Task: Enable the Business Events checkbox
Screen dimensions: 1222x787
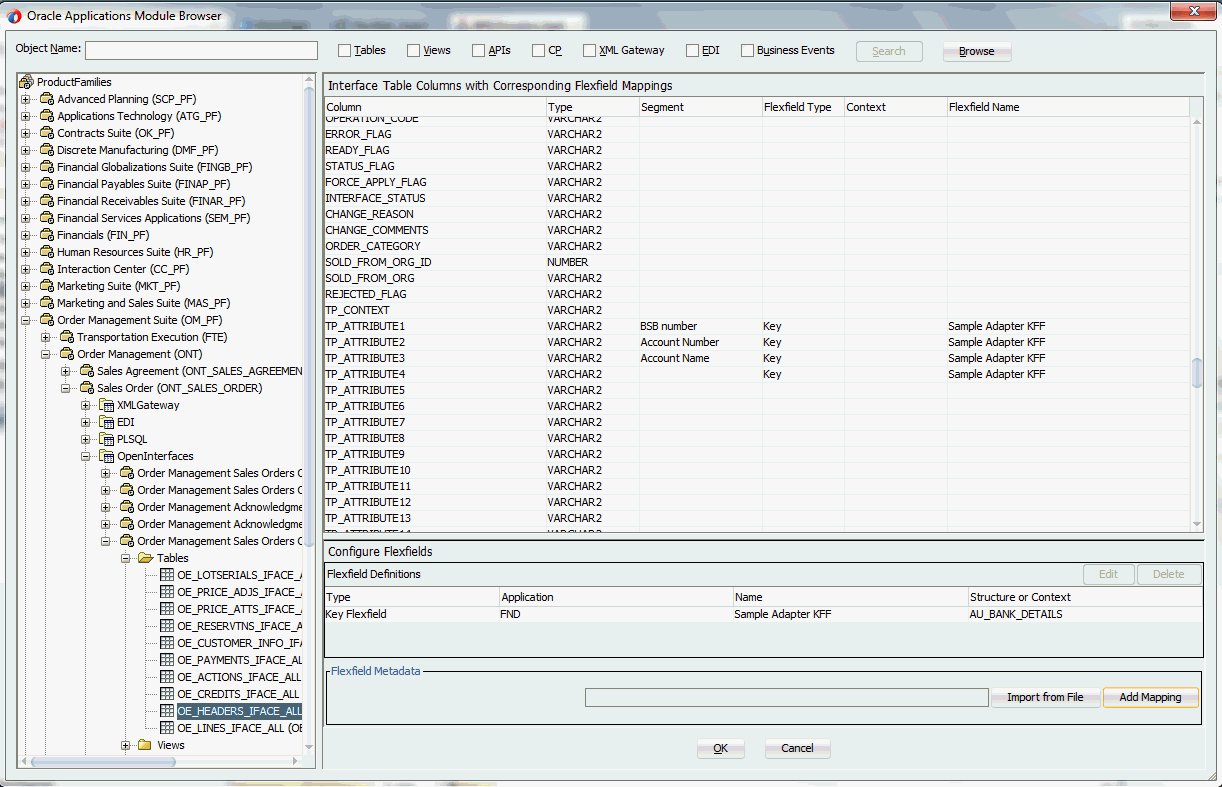Action: point(747,51)
